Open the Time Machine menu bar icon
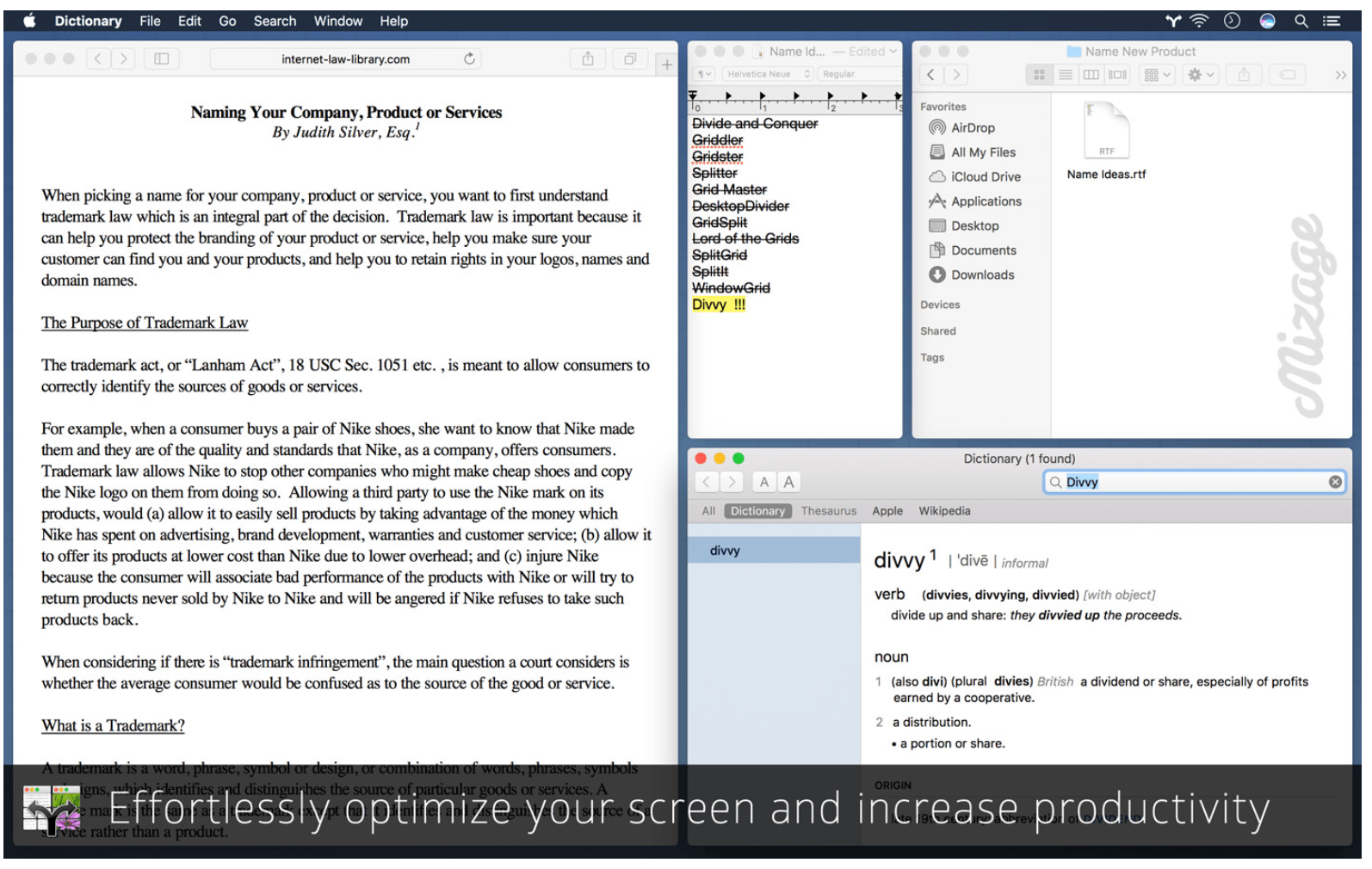Screen dimensions: 1372x869 tap(1232, 21)
